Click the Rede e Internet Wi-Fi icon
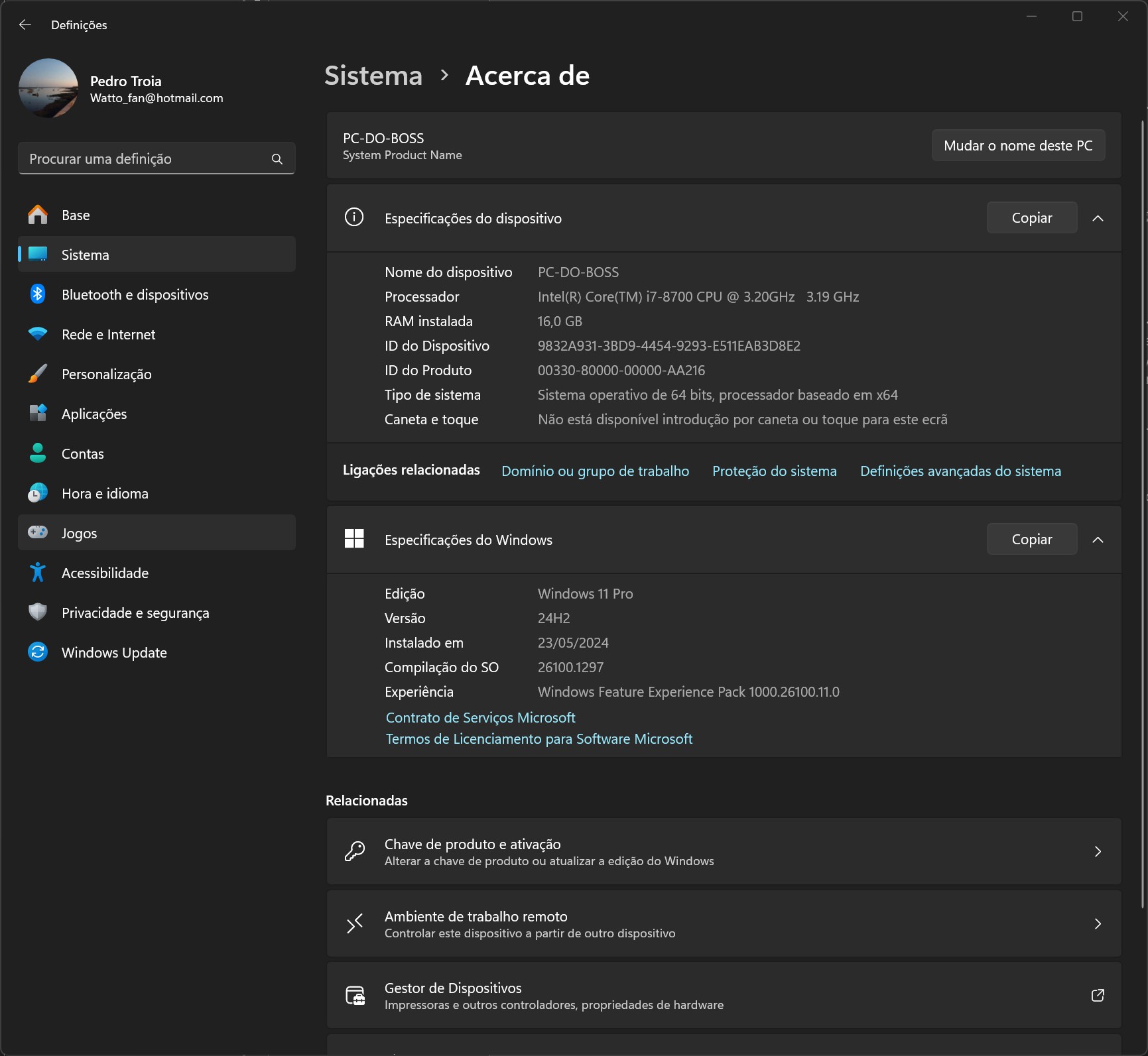1148x1056 pixels. coord(38,334)
